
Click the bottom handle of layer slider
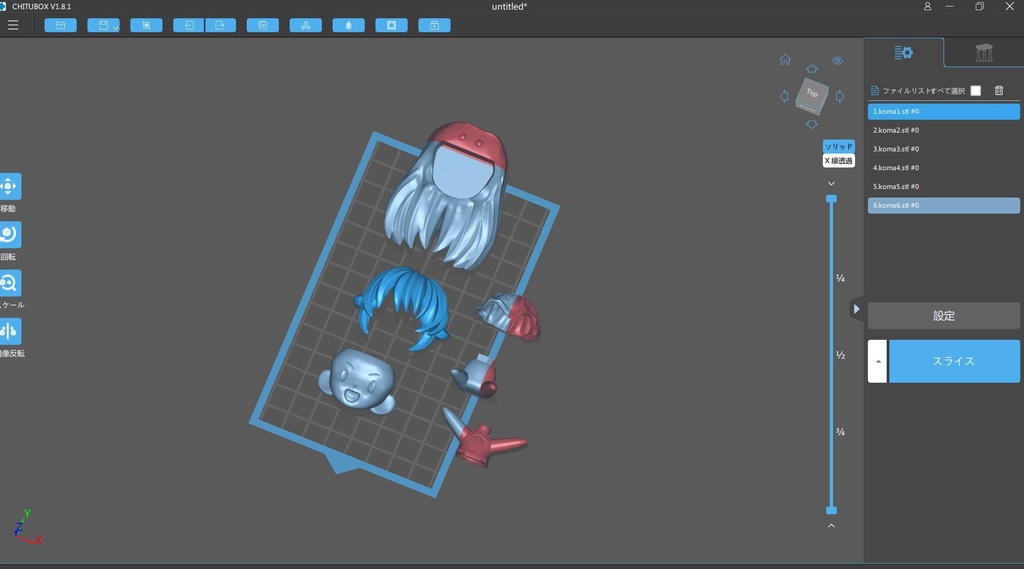pyautogui.click(x=831, y=510)
